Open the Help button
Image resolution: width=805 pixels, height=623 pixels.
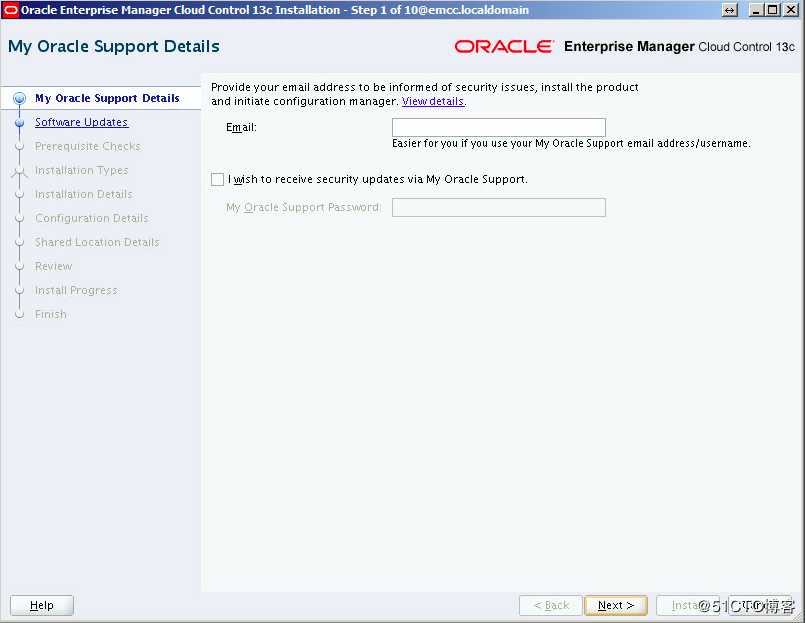pyautogui.click(x=42, y=606)
